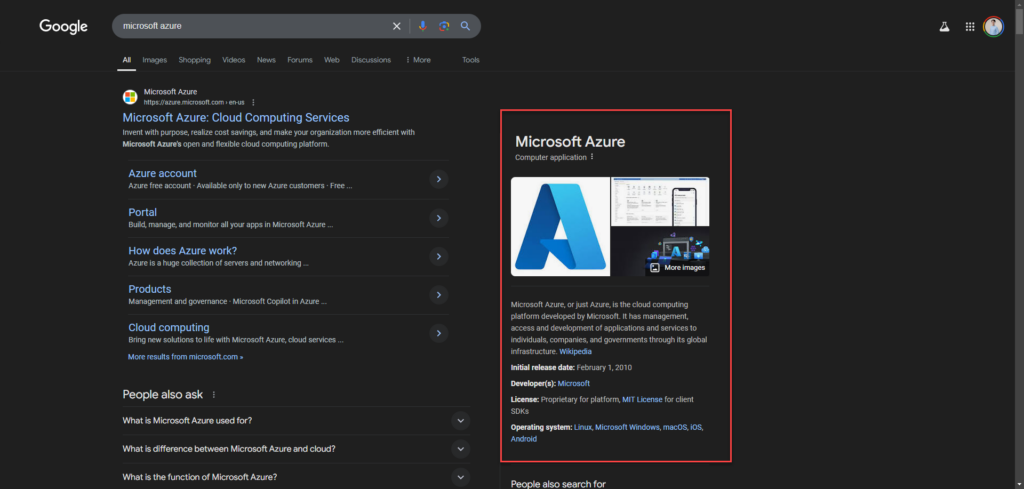This screenshot has width=1024, height=489.
Task: Click arrow button for the Portal sitelink
Action: point(439,217)
